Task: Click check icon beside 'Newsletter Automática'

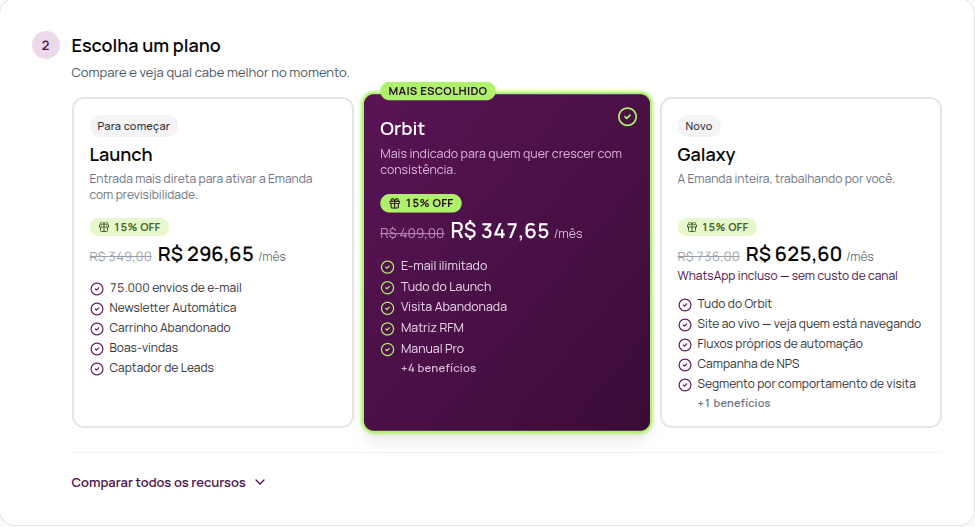Action: pyautogui.click(x=97, y=309)
